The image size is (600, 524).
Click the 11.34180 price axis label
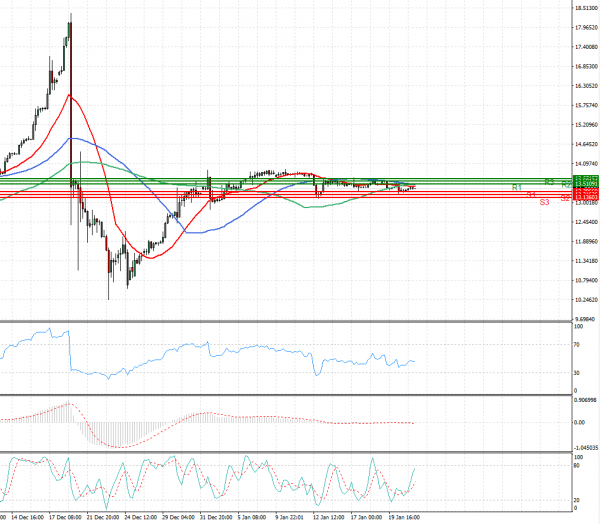point(586,261)
